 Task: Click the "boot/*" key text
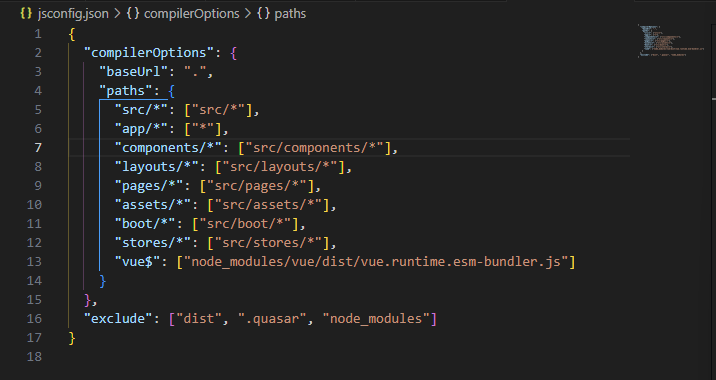click(145, 224)
